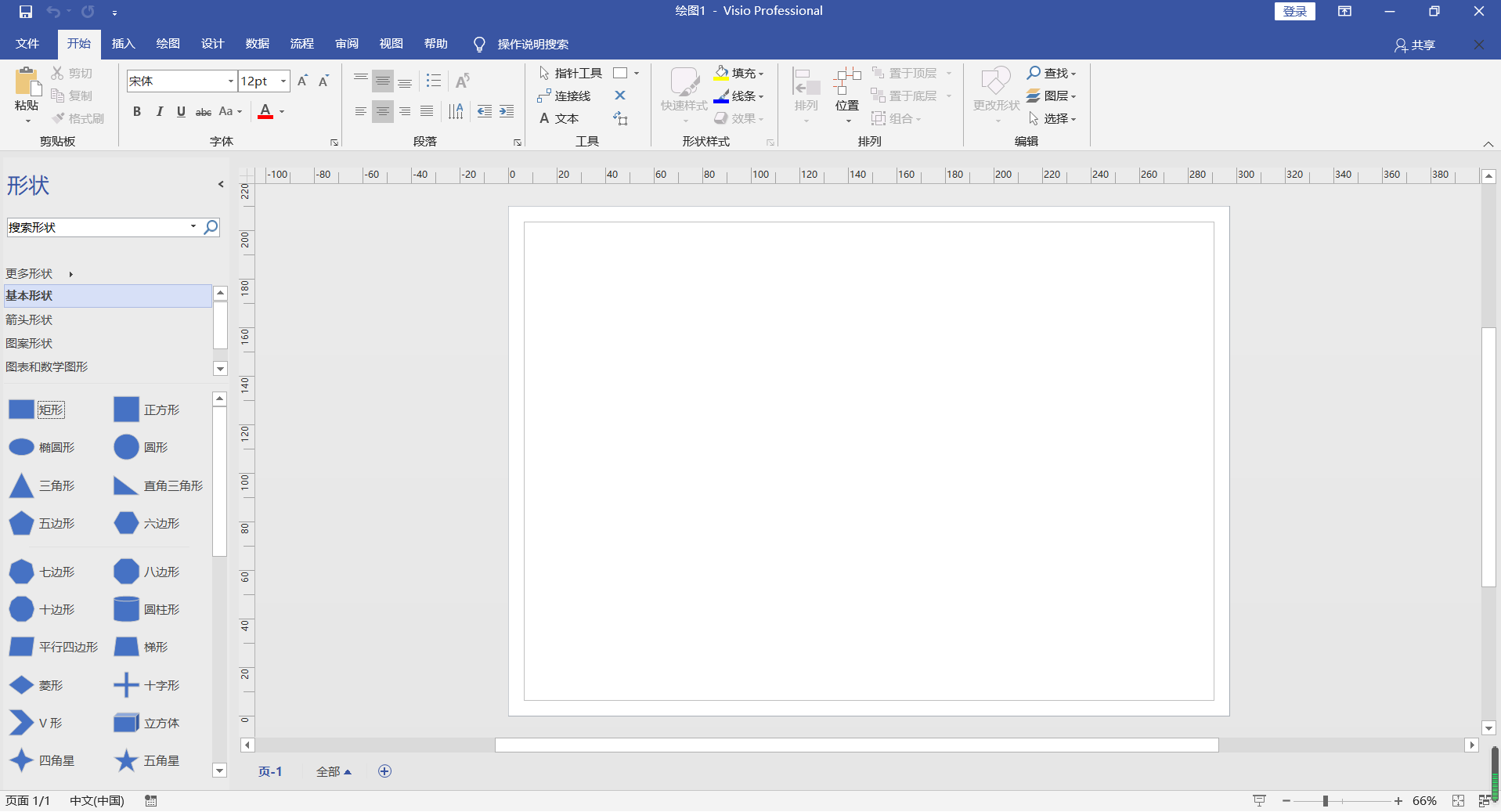Click the Share (共享) button
1501x812 pixels.
click(x=1415, y=45)
